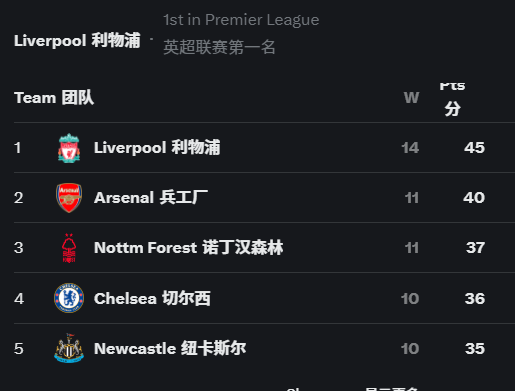Click the Chelsea lion badge
515x391 pixels.
pos(69,298)
